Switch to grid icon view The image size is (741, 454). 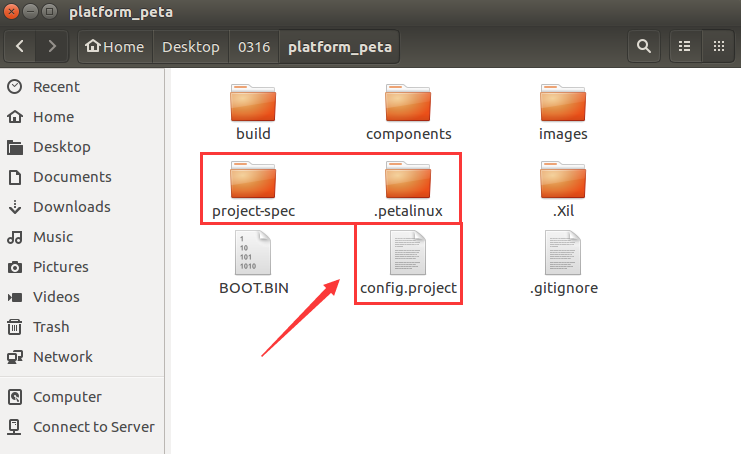click(x=719, y=46)
